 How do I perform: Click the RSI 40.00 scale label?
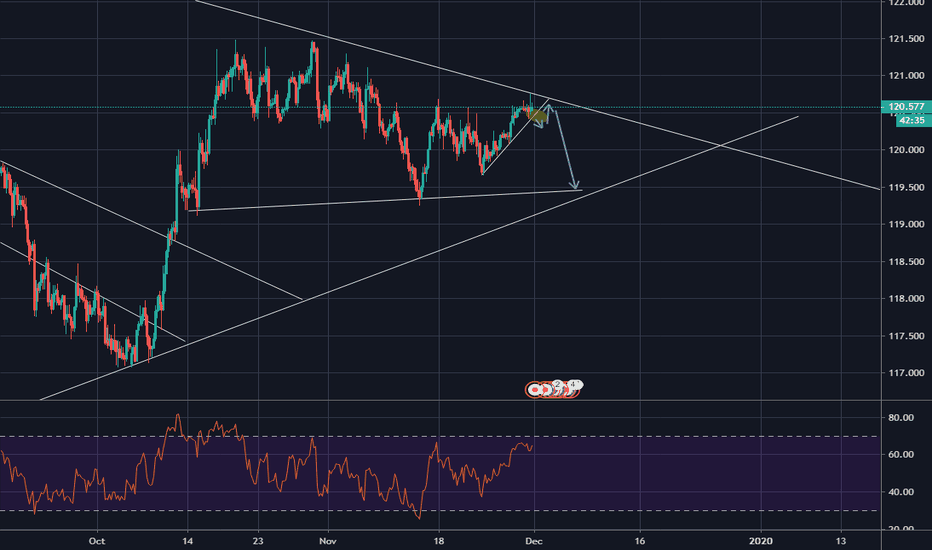[900, 492]
